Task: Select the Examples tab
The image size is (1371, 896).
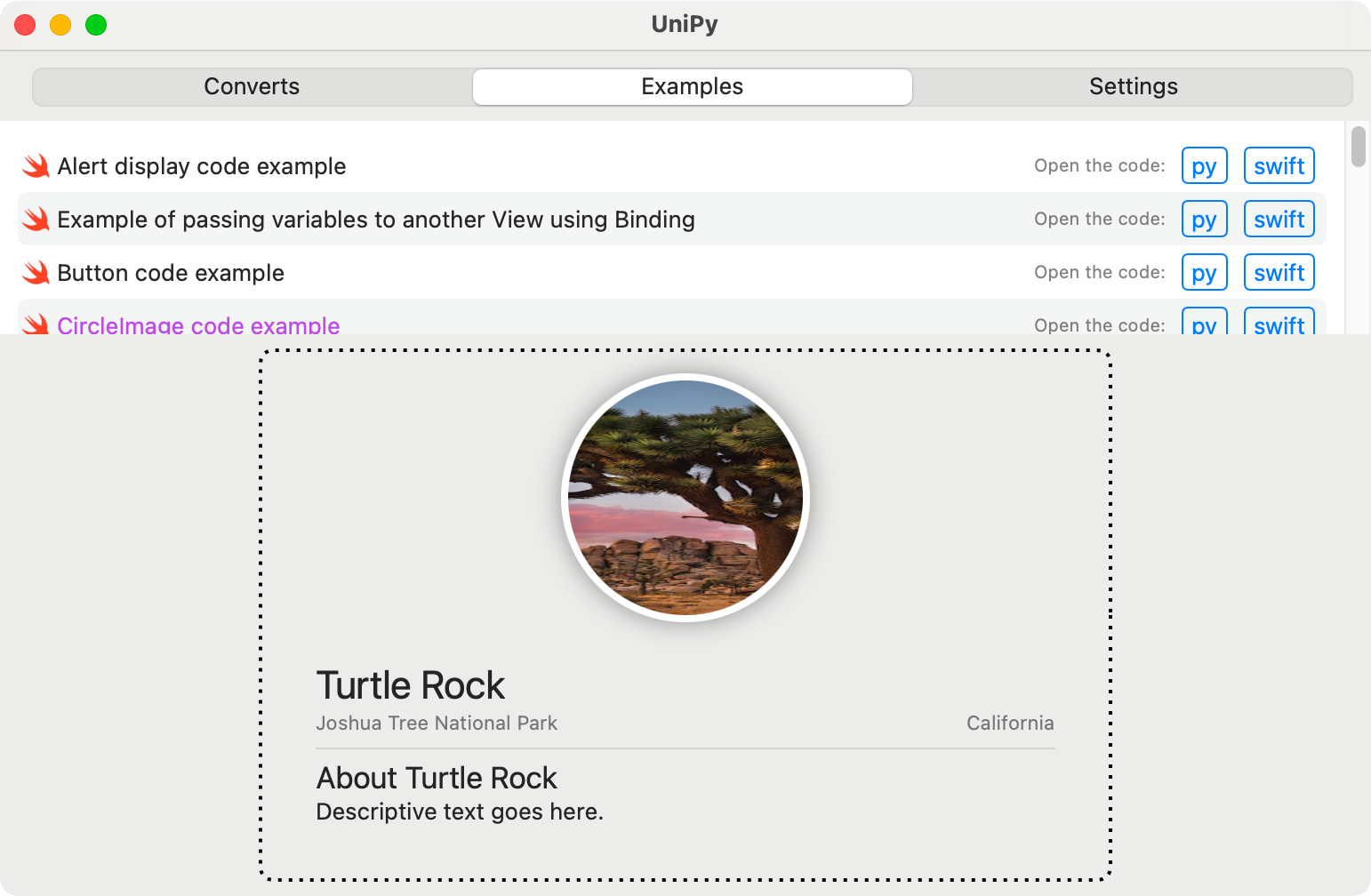Action: coord(692,87)
